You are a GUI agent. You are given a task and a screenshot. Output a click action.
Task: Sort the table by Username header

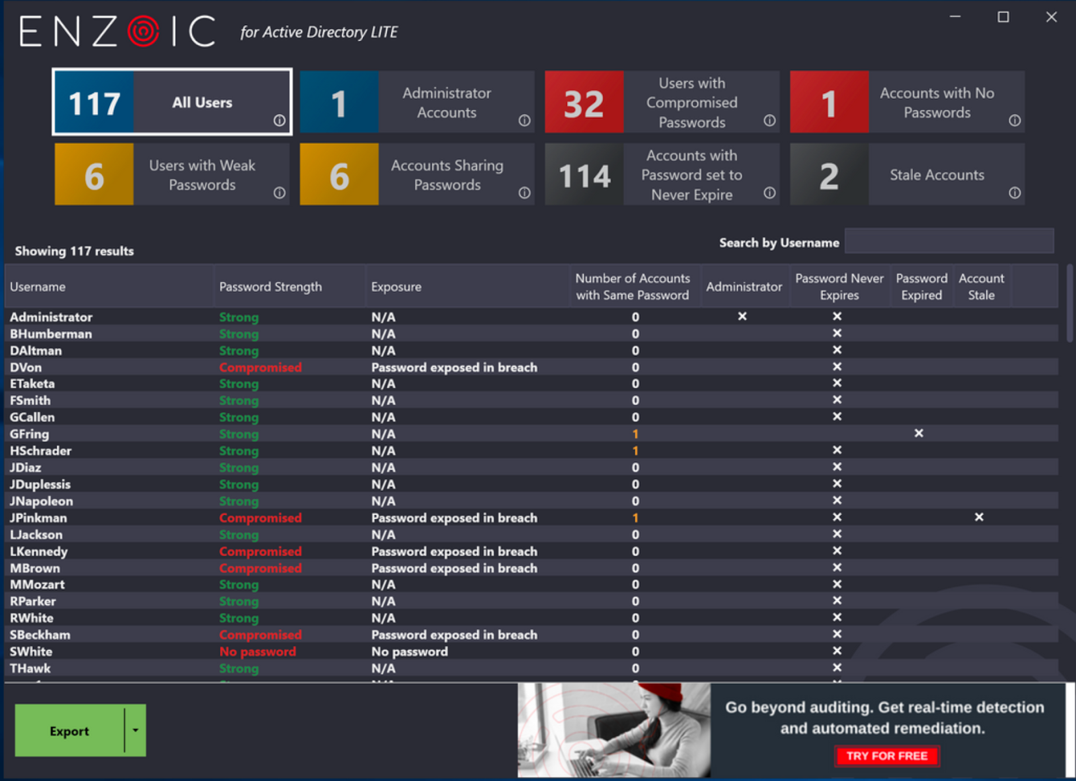37,286
